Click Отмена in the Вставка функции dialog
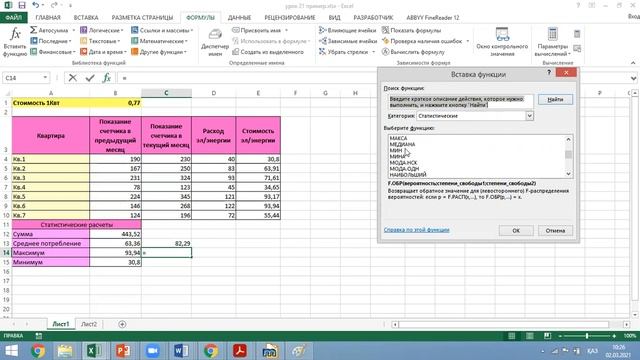 click(555, 231)
